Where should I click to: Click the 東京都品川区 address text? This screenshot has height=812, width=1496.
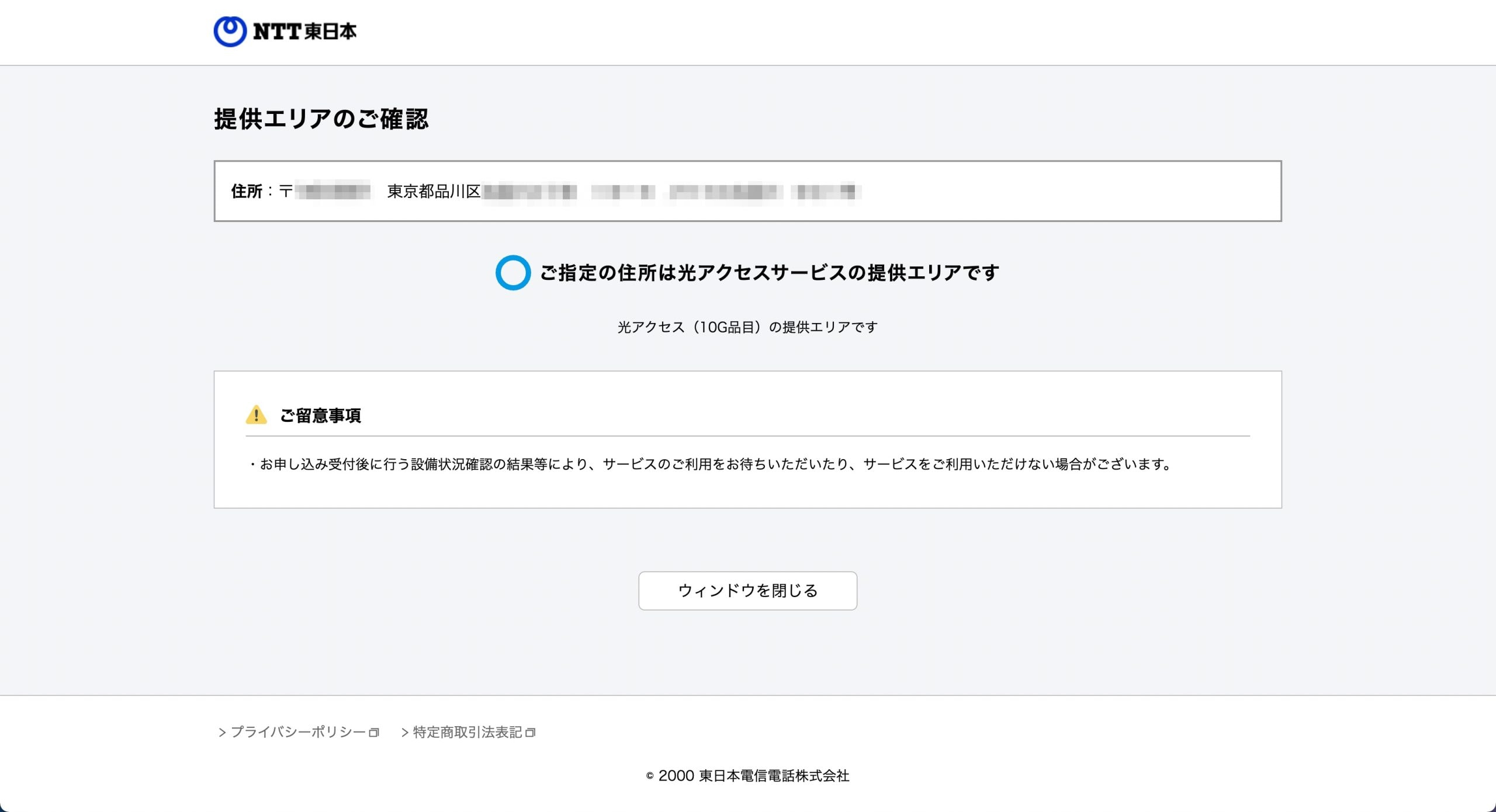(434, 191)
